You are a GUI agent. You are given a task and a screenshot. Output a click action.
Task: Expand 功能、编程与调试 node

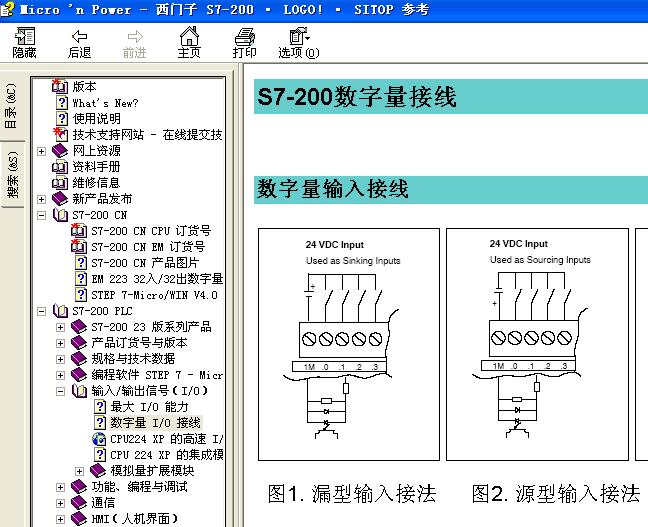[x=60, y=487]
